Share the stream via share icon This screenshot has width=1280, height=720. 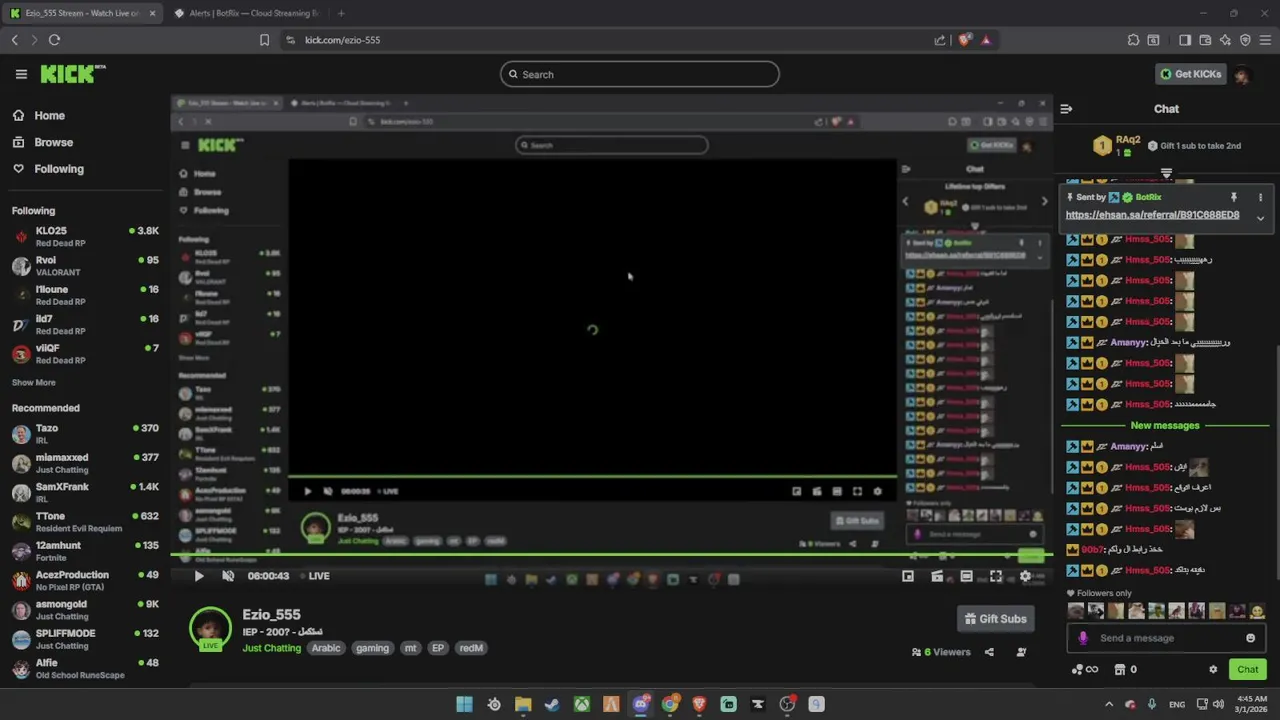tap(989, 652)
